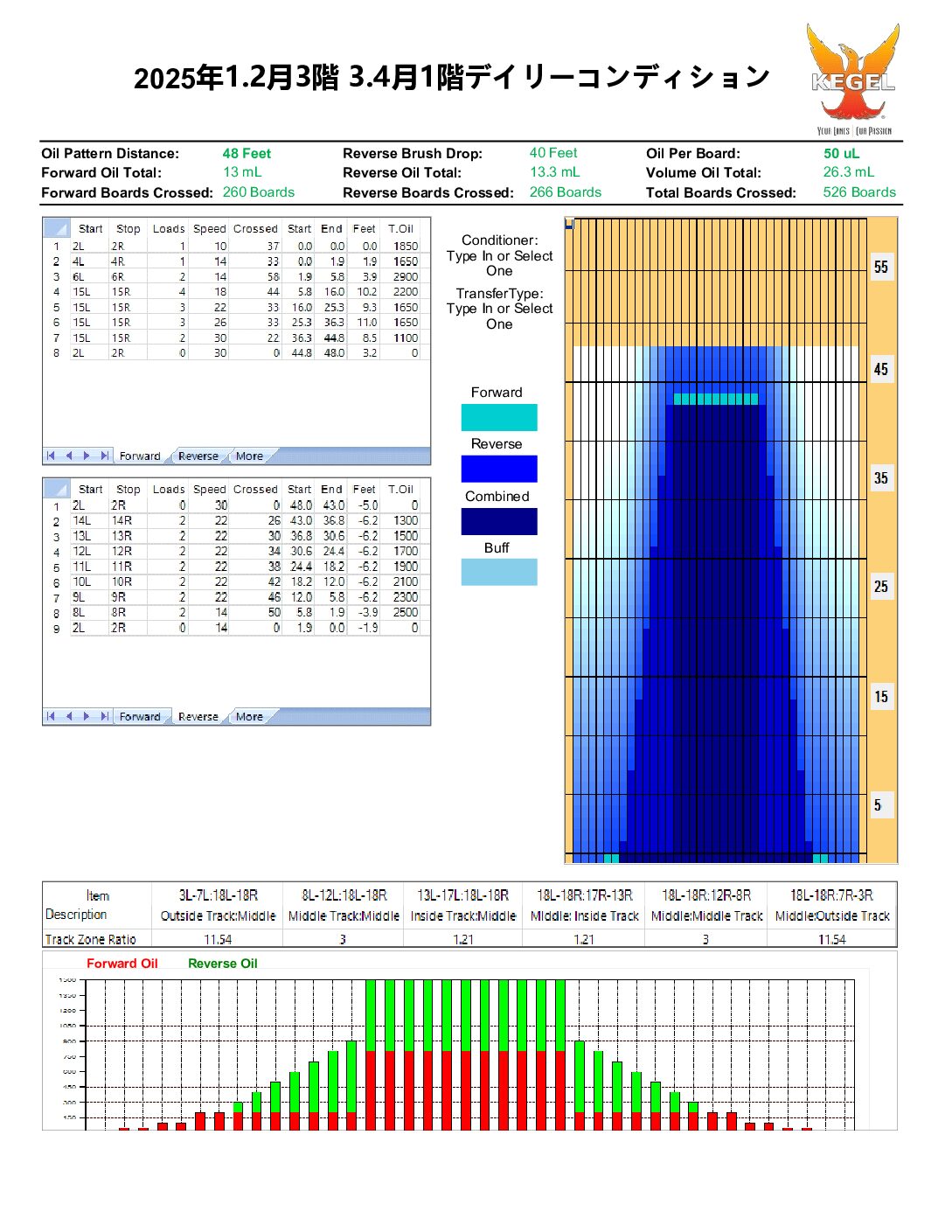
Task: Go to first sheet arrow under reverse loads table
Action: (x=51, y=716)
